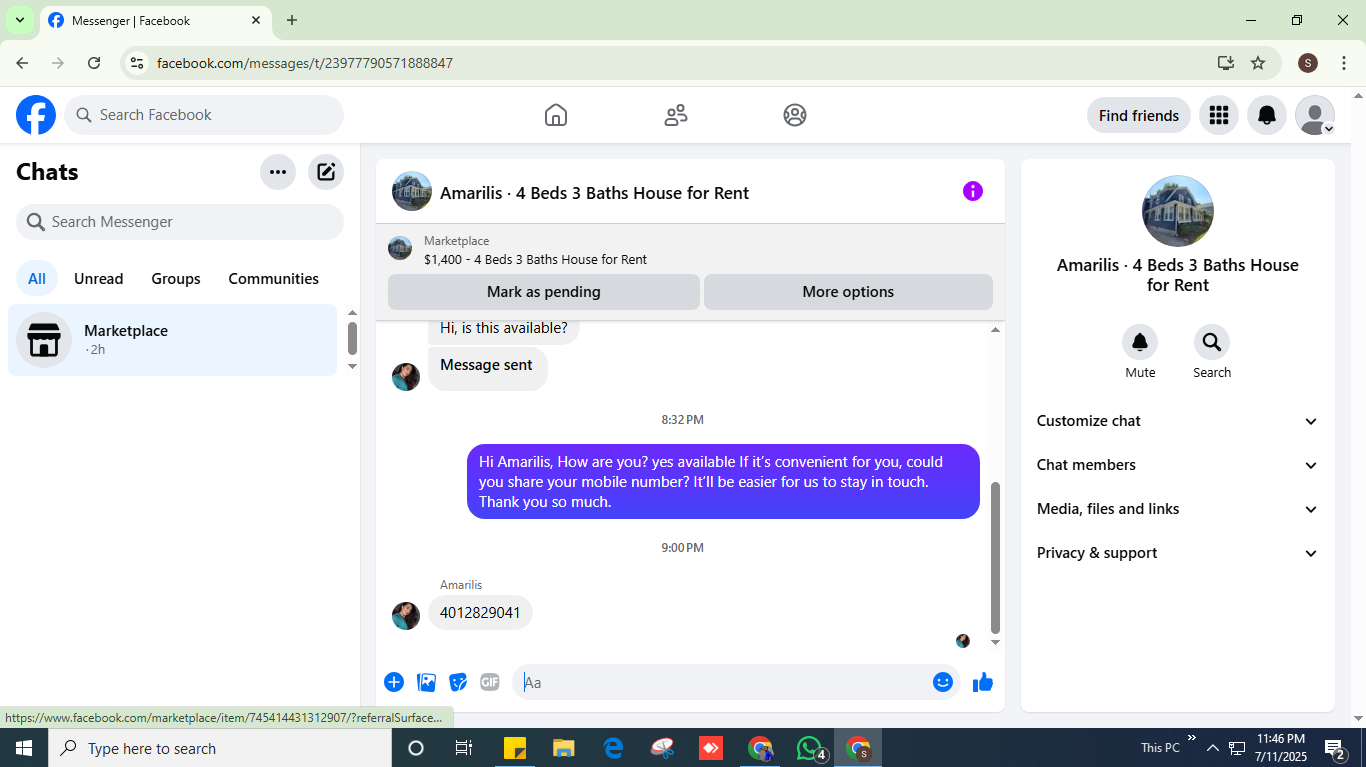The height and width of the screenshot is (767, 1366).
Task: Select the Messenger | Facebook browser tab
Action: click(x=155, y=20)
